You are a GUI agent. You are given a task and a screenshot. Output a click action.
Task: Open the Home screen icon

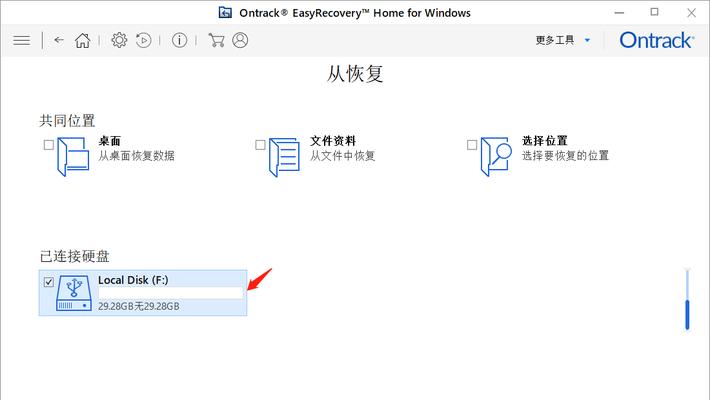[x=82, y=40]
